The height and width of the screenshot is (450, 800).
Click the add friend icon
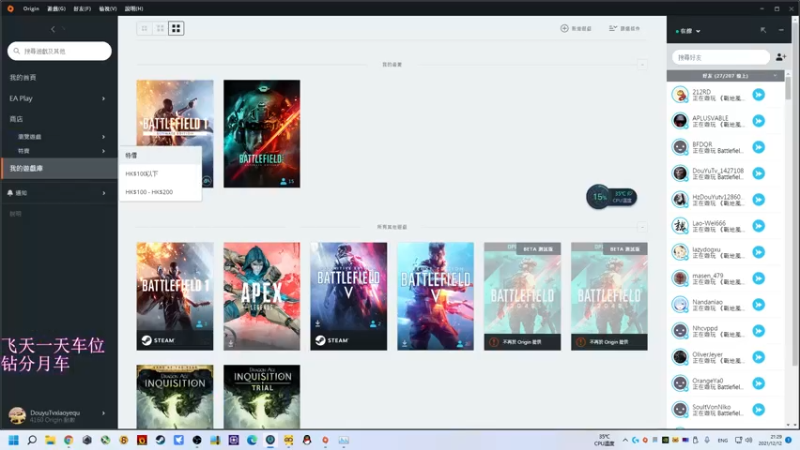click(781, 57)
